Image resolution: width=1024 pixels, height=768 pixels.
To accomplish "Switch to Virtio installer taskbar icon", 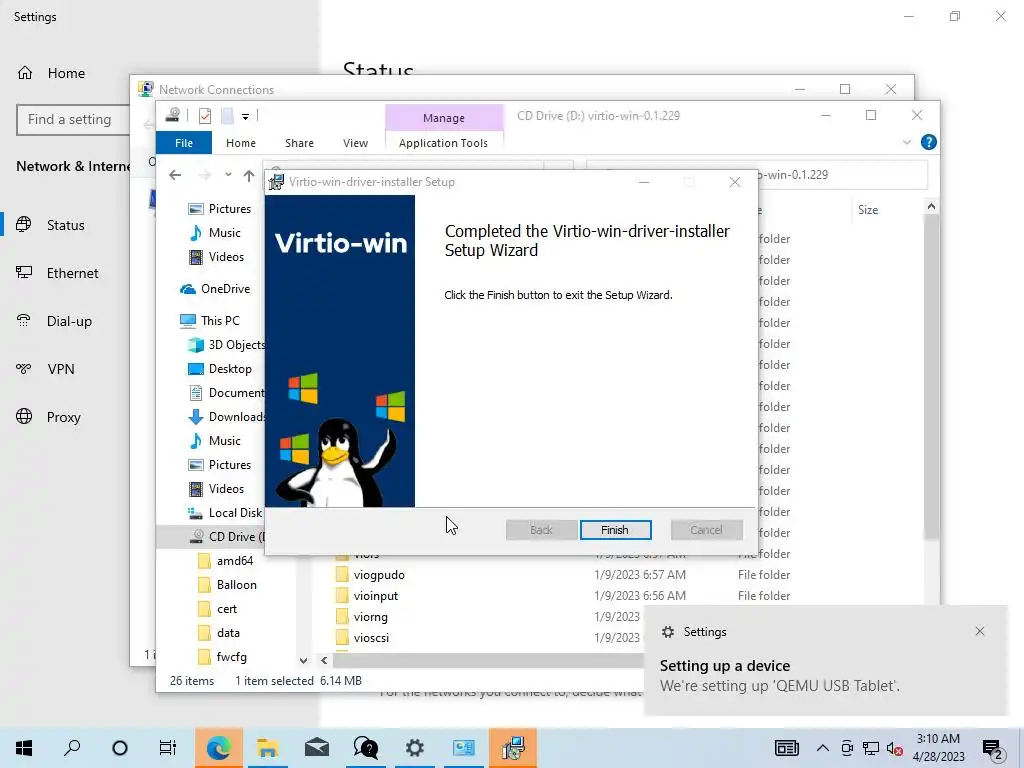I will [x=513, y=748].
